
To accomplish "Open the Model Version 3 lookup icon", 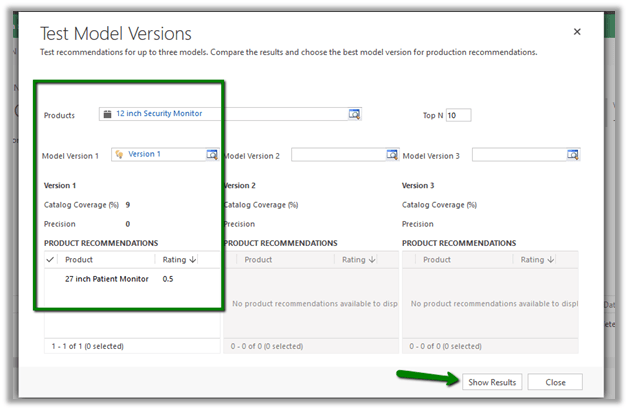I will 573,155.
